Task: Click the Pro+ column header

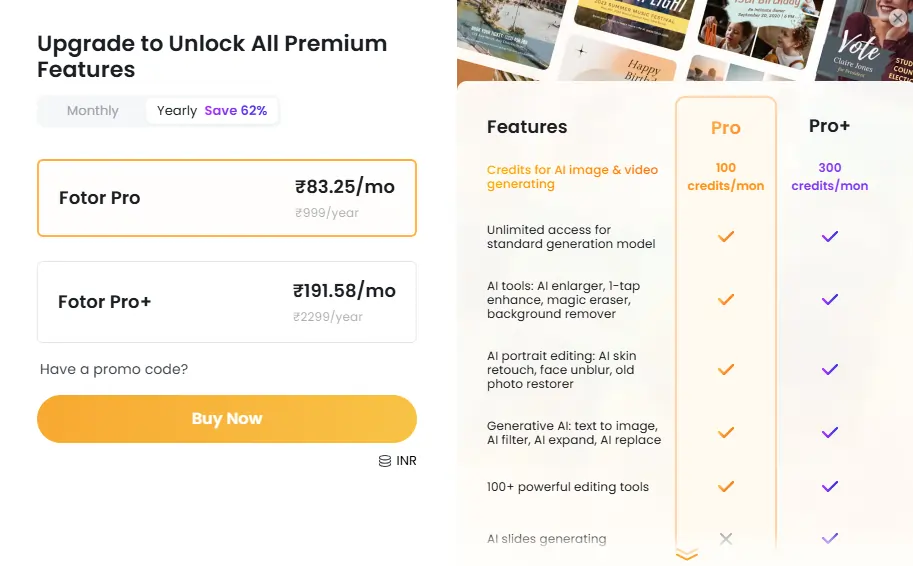Action: tap(829, 127)
